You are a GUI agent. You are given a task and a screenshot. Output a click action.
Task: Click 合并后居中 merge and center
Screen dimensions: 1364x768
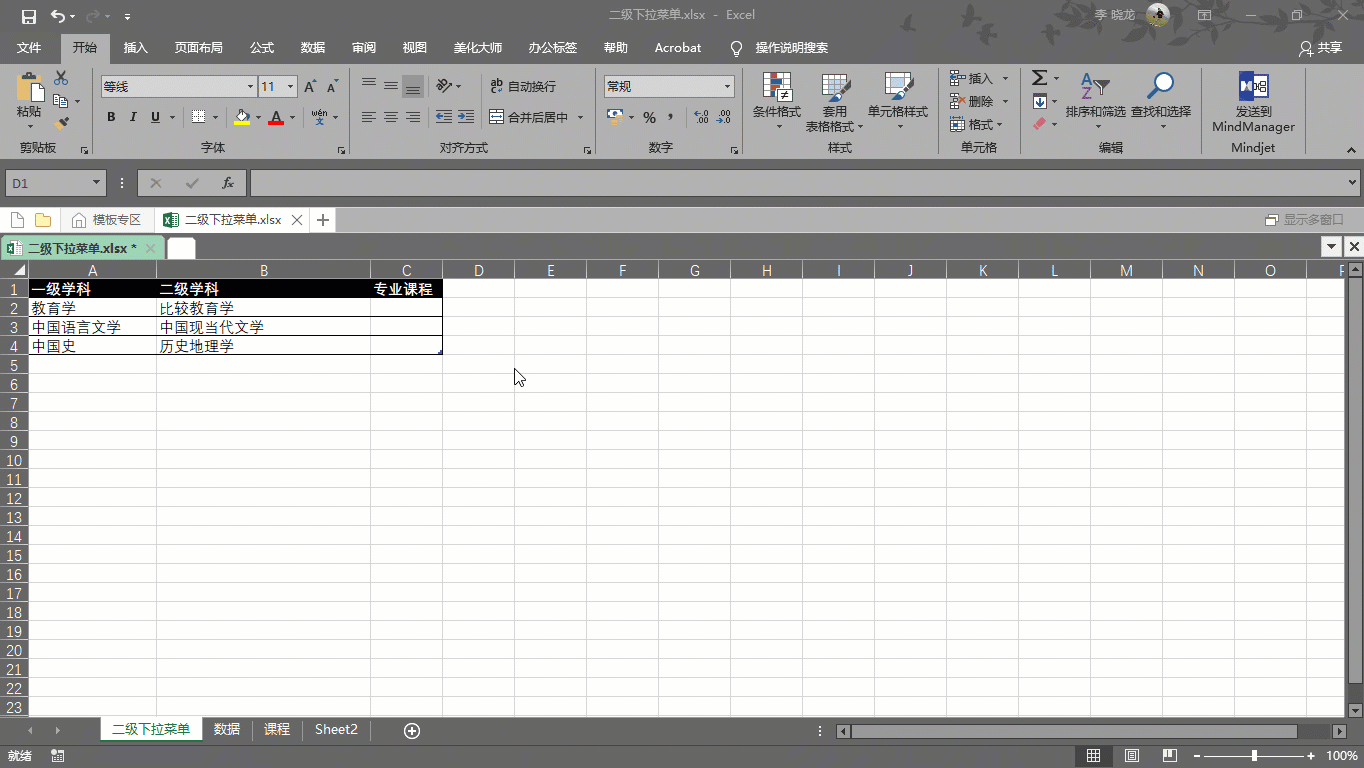528,117
